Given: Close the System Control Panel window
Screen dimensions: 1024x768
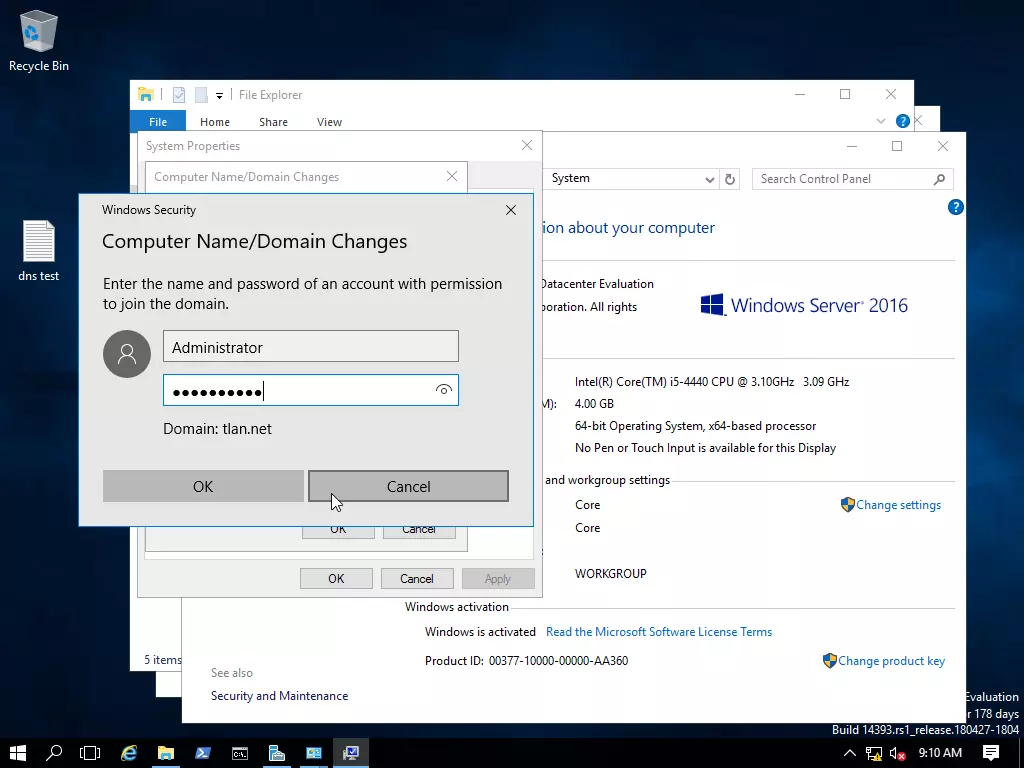Looking at the screenshot, I should pyautogui.click(x=943, y=146).
